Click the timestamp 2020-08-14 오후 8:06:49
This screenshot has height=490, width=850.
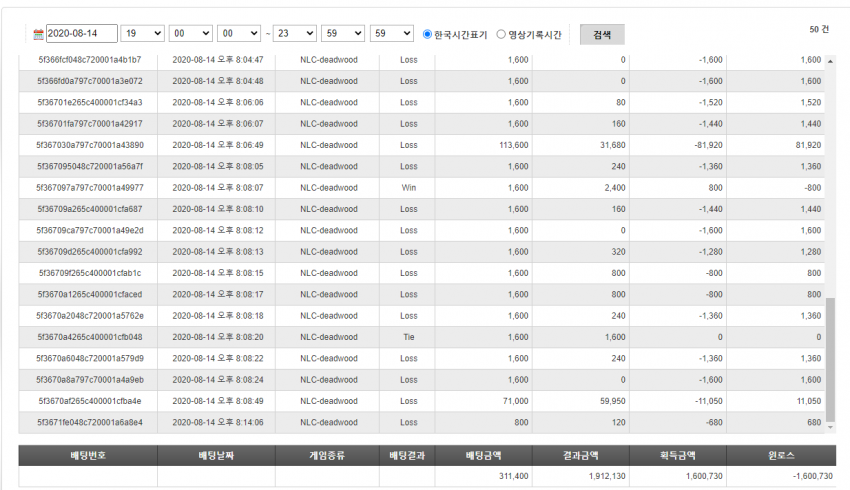coord(218,145)
